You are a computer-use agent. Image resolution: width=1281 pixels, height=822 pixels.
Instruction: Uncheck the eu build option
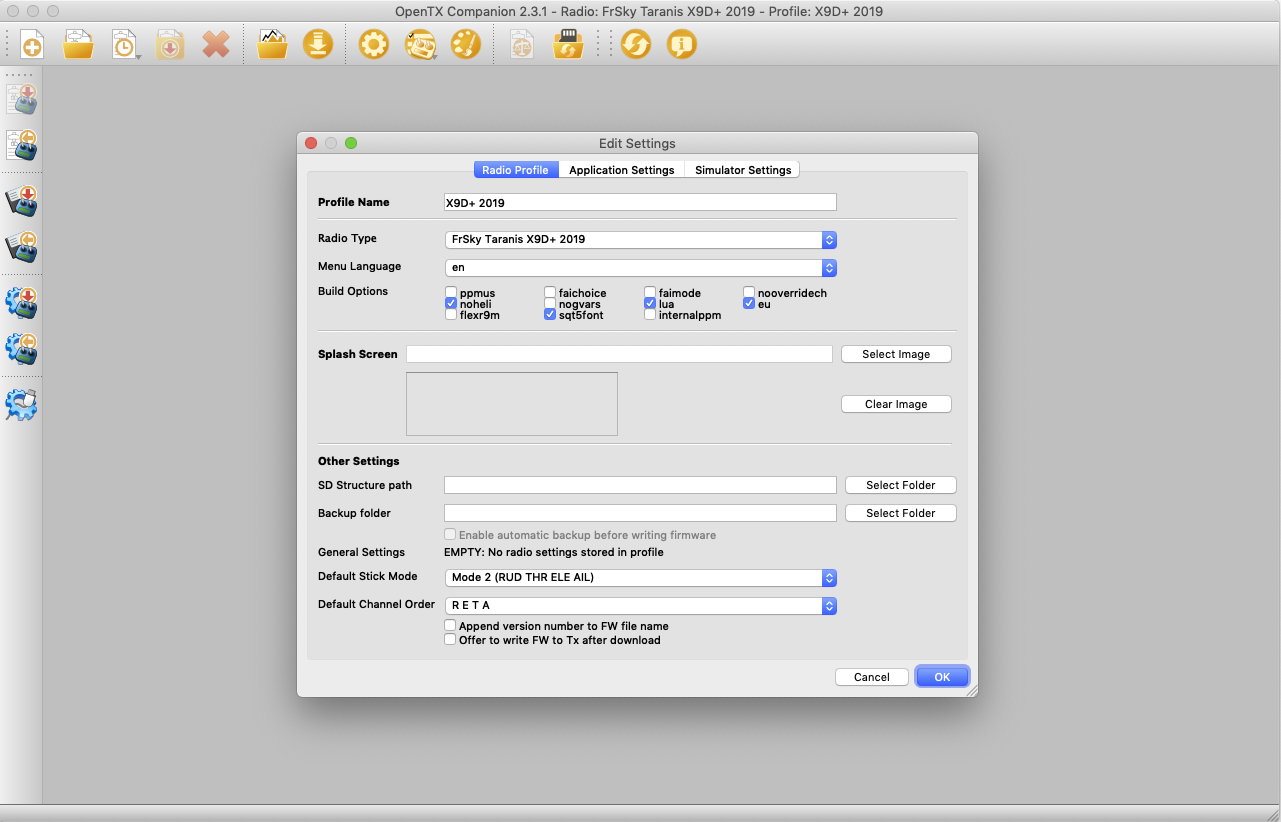[749, 304]
